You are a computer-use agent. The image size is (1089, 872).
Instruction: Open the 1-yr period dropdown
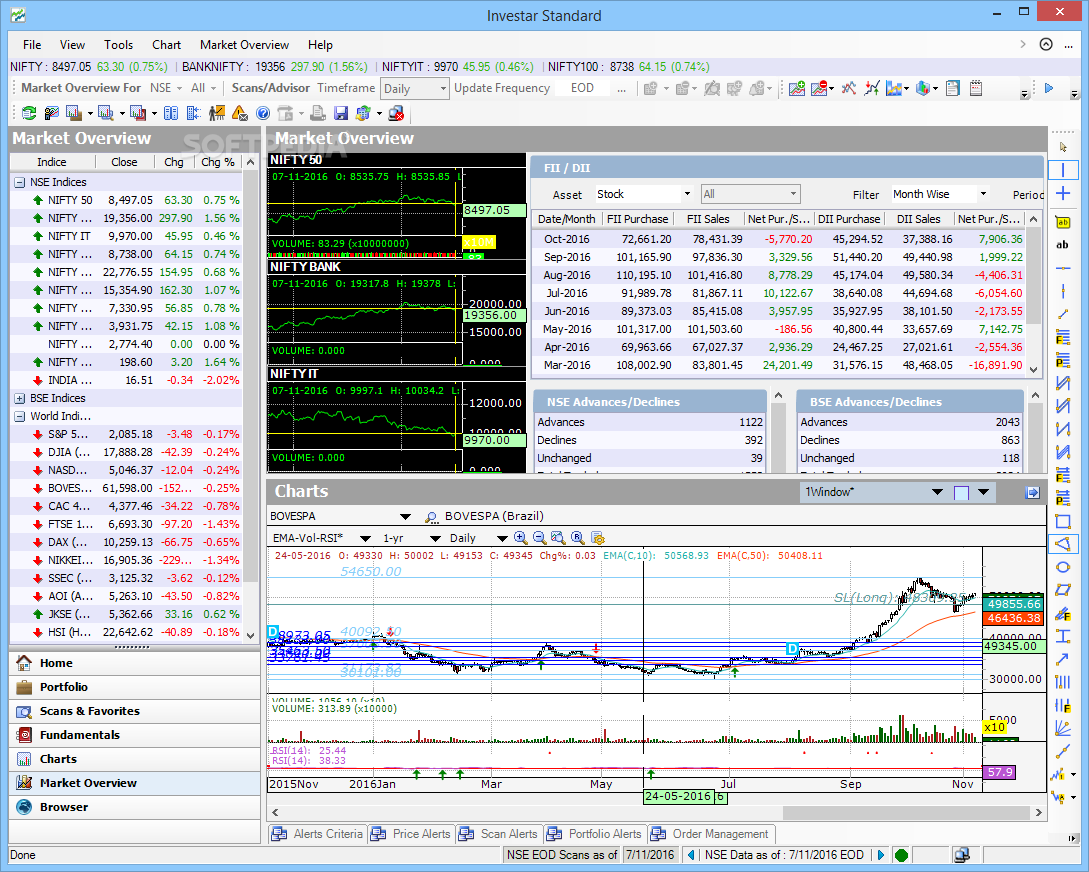[x=435, y=538]
